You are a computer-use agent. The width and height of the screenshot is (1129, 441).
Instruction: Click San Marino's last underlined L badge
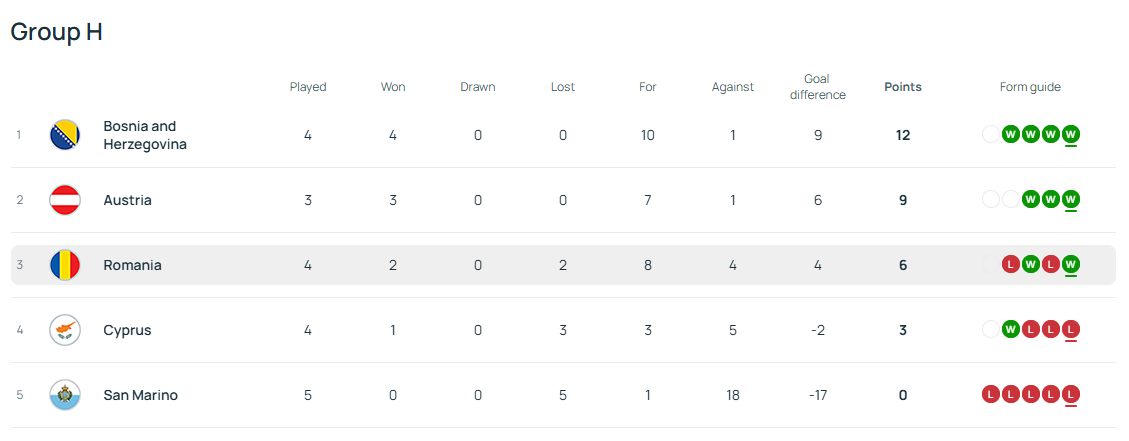tap(1070, 395)
